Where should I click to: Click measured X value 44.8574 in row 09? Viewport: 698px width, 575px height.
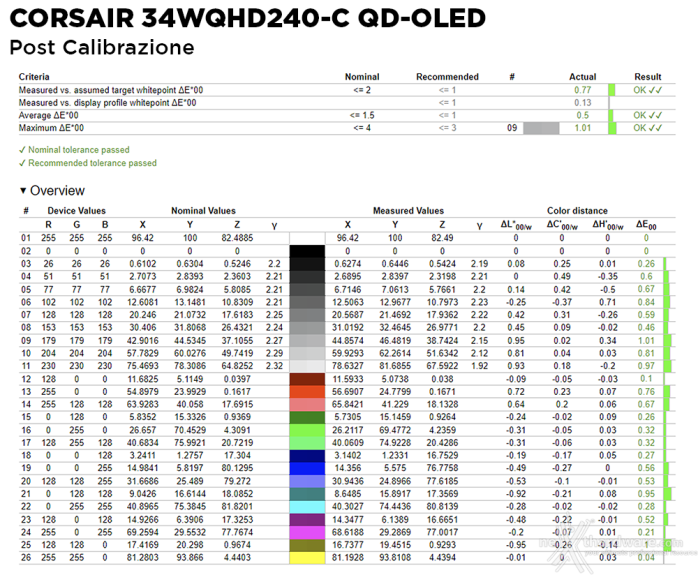point(348,340)
